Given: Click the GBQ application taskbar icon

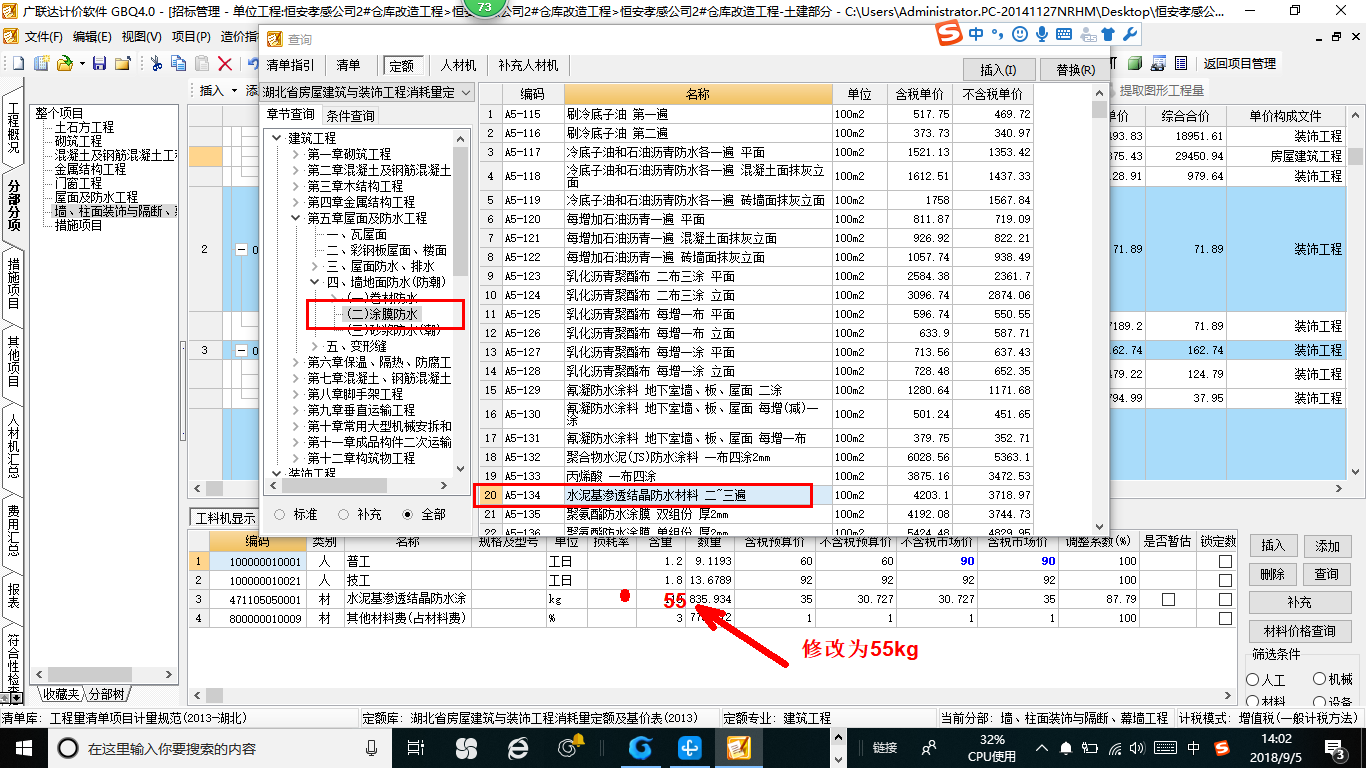Looking at the screenshot, I should coord(739,747).
